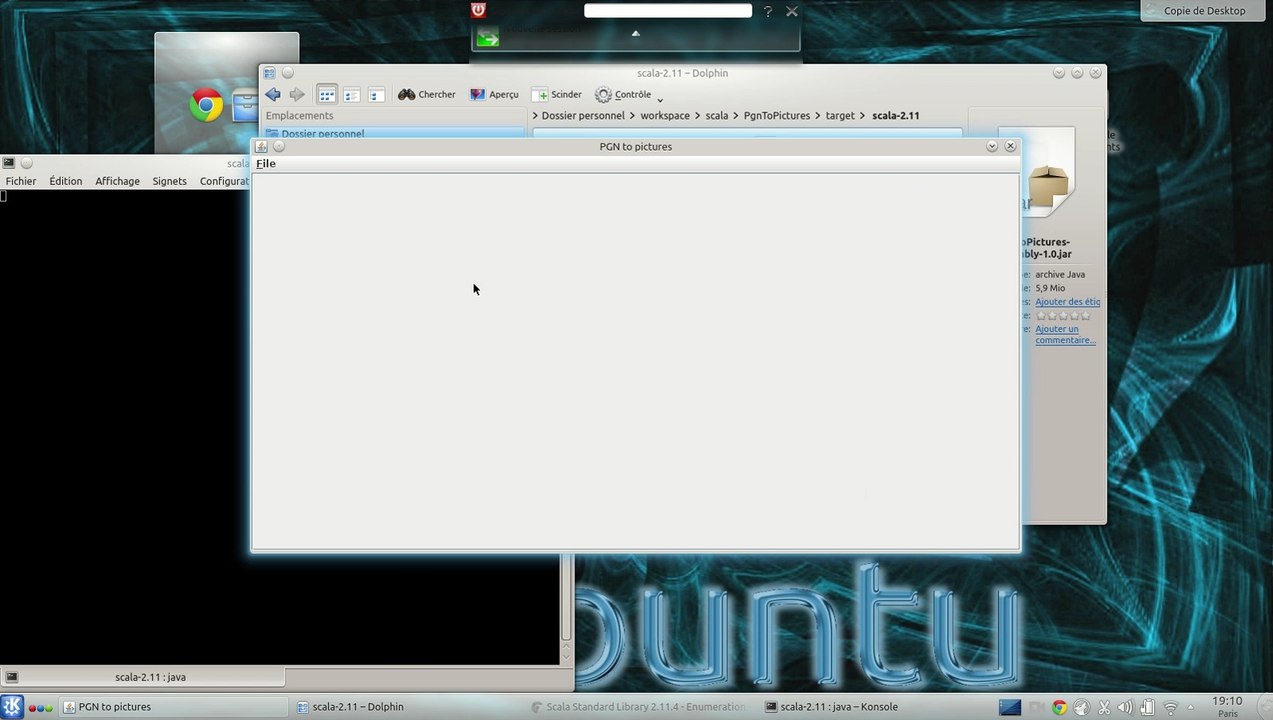Viewport: 1273px width, 720px height.
Task: Open the Wi-Fi network tray icon
Action: [1171, 707]
